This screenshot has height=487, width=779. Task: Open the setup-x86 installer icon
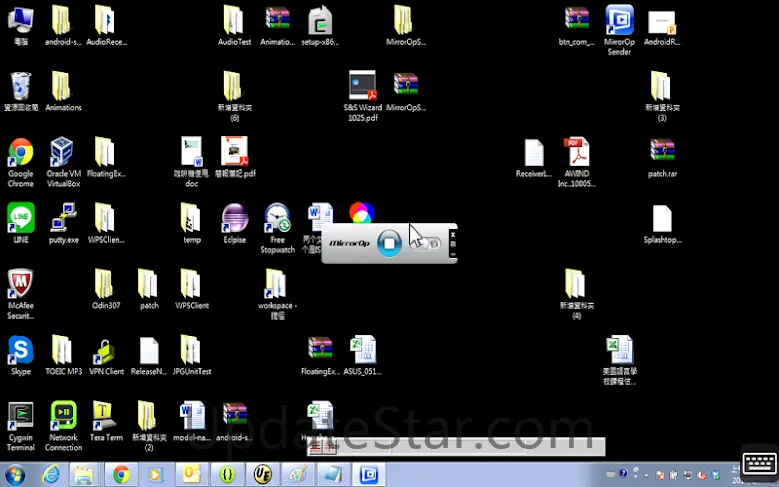coord(320,25)
